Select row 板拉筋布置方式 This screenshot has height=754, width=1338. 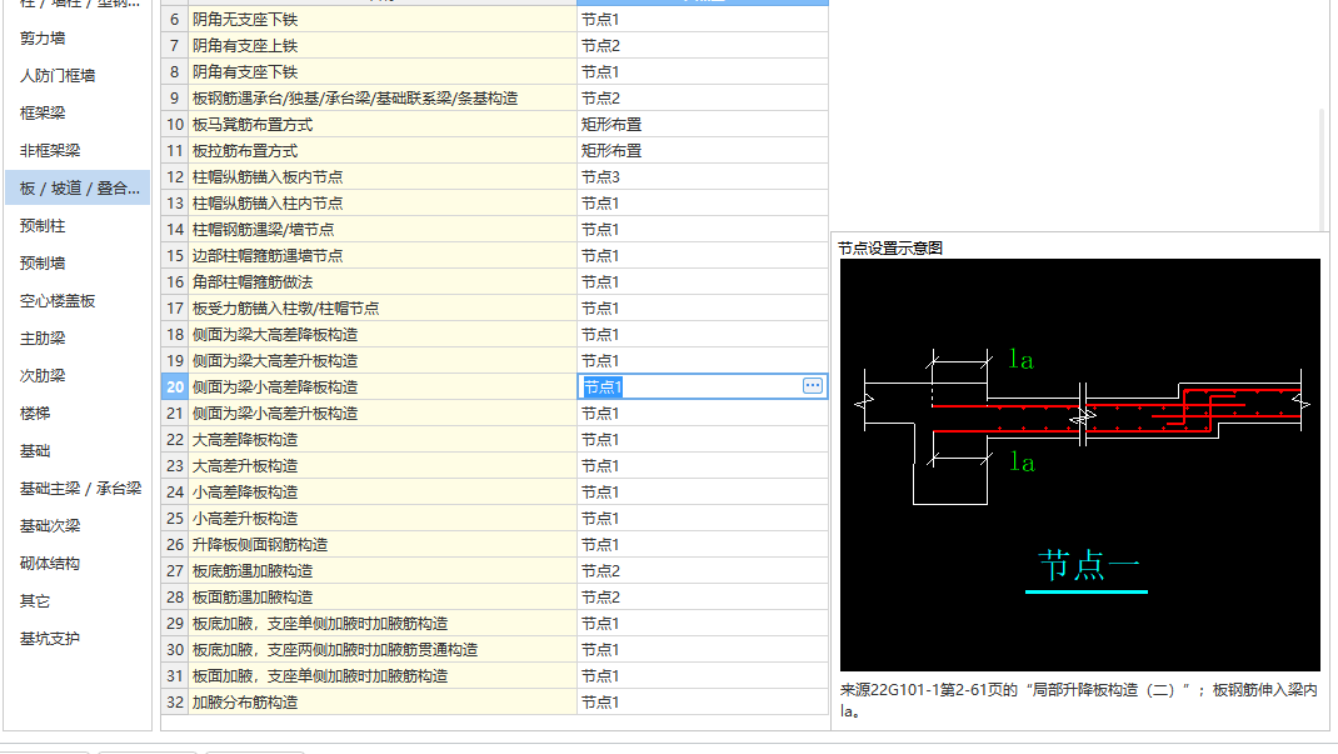(383, 151)
